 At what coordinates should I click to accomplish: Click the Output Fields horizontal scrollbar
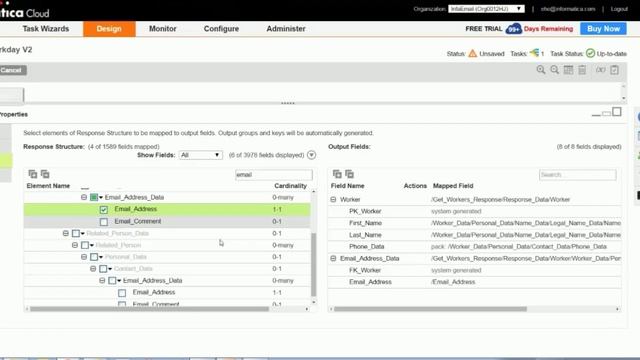coord(430,309)
